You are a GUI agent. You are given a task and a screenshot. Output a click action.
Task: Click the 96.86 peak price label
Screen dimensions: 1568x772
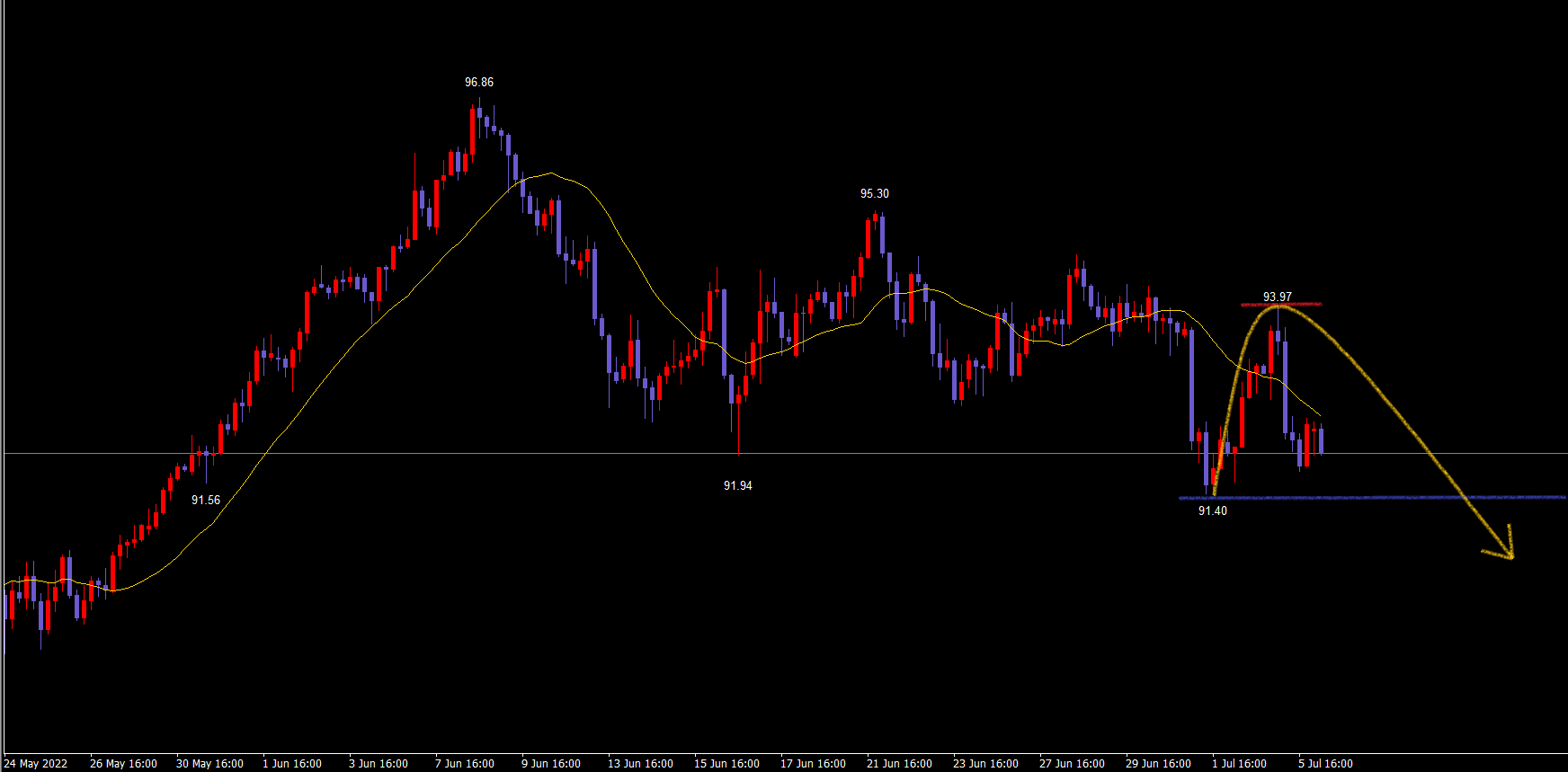[478, 82]
